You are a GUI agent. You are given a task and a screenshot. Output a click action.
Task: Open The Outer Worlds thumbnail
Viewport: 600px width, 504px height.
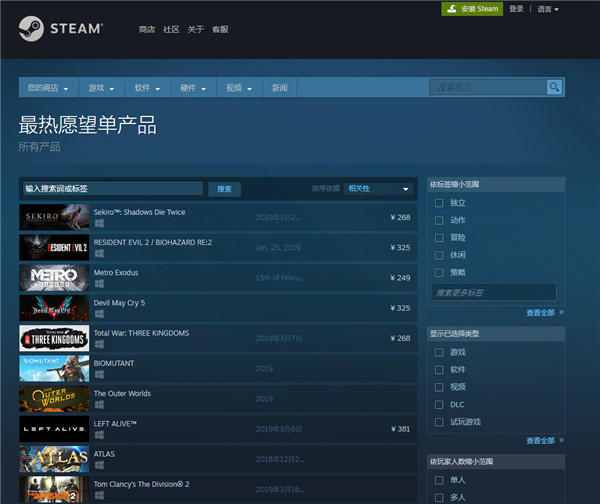pyautogui.click(x=54, y=398)
